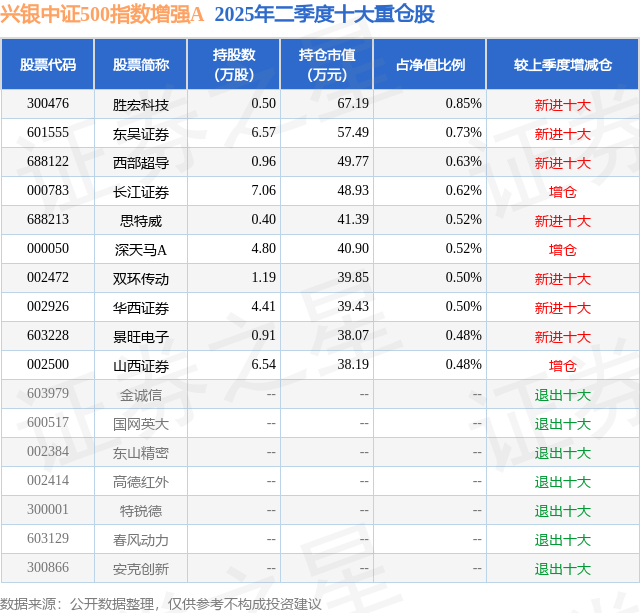The height and width of the screenshot is (613, 640).
Task: Click market value 67.19
Action: (x=353, y=104)
